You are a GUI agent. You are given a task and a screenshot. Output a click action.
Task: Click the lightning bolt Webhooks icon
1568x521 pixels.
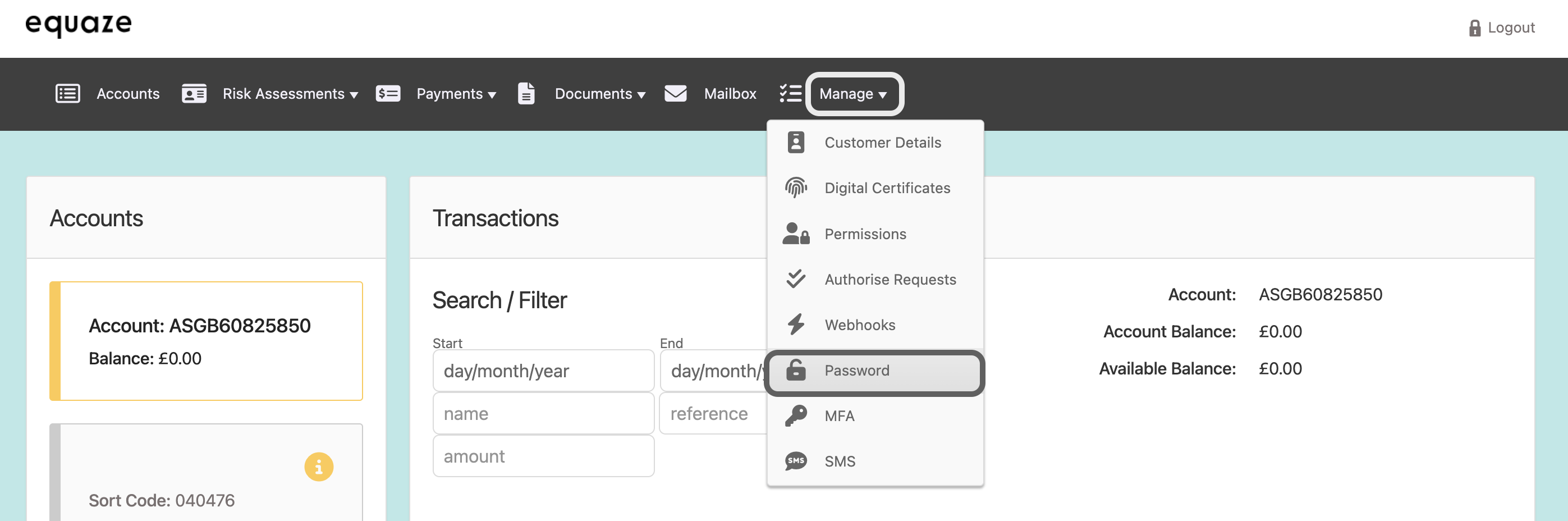pyautogui.click(x=796, y=325)
